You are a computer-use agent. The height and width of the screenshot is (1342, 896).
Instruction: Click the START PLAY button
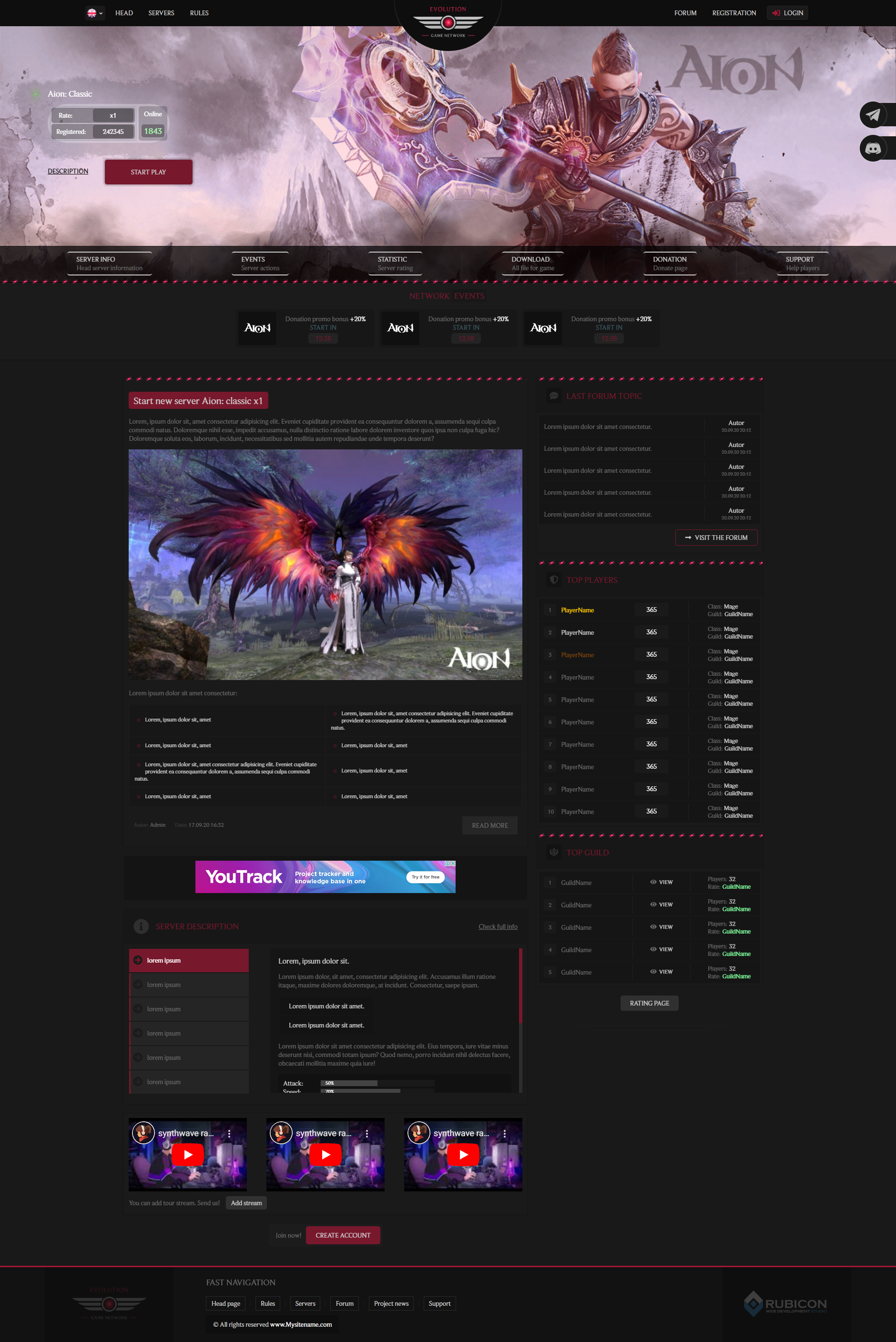[x=149, y=172]
